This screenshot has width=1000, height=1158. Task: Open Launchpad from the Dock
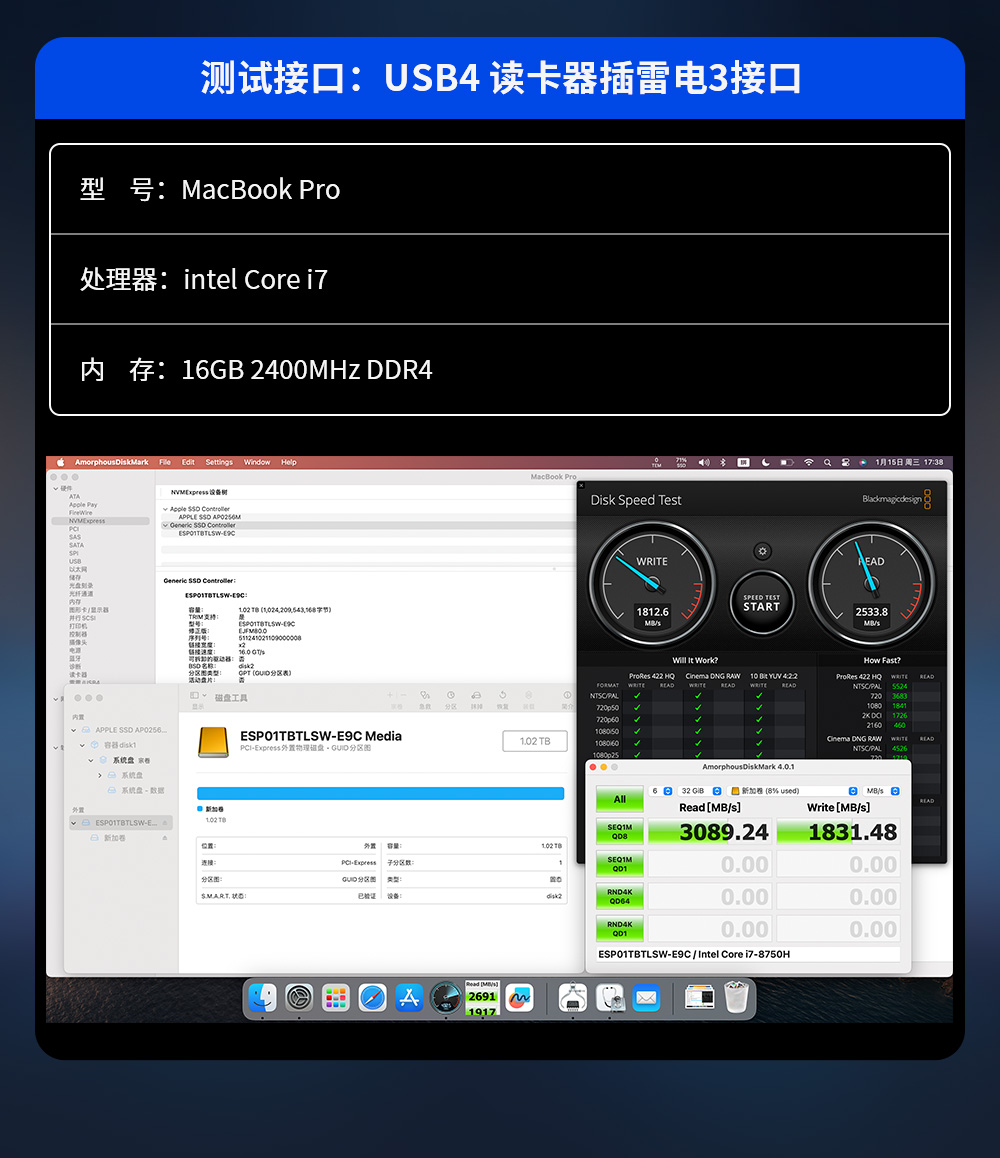click(x=336, y=998)
